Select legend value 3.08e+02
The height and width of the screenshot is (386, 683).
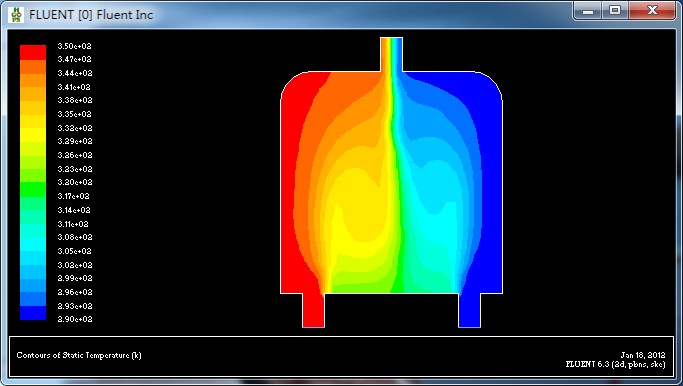(74, 237)
